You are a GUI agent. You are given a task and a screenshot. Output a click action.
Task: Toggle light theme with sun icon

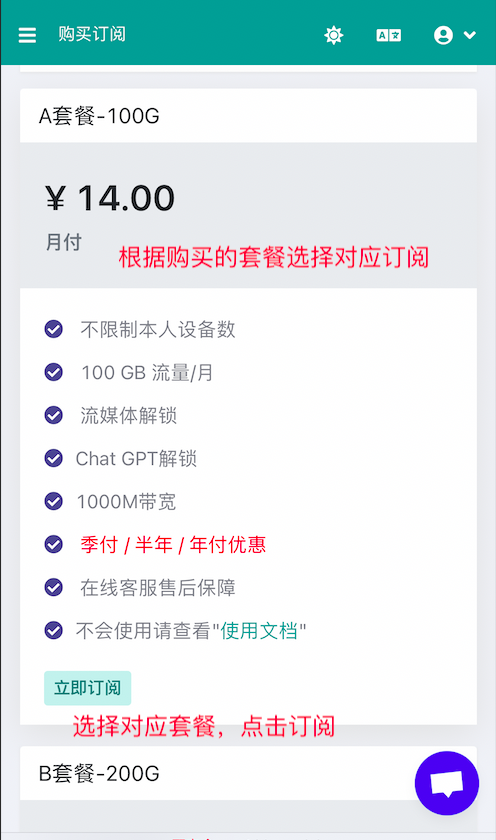coord(333,35)
